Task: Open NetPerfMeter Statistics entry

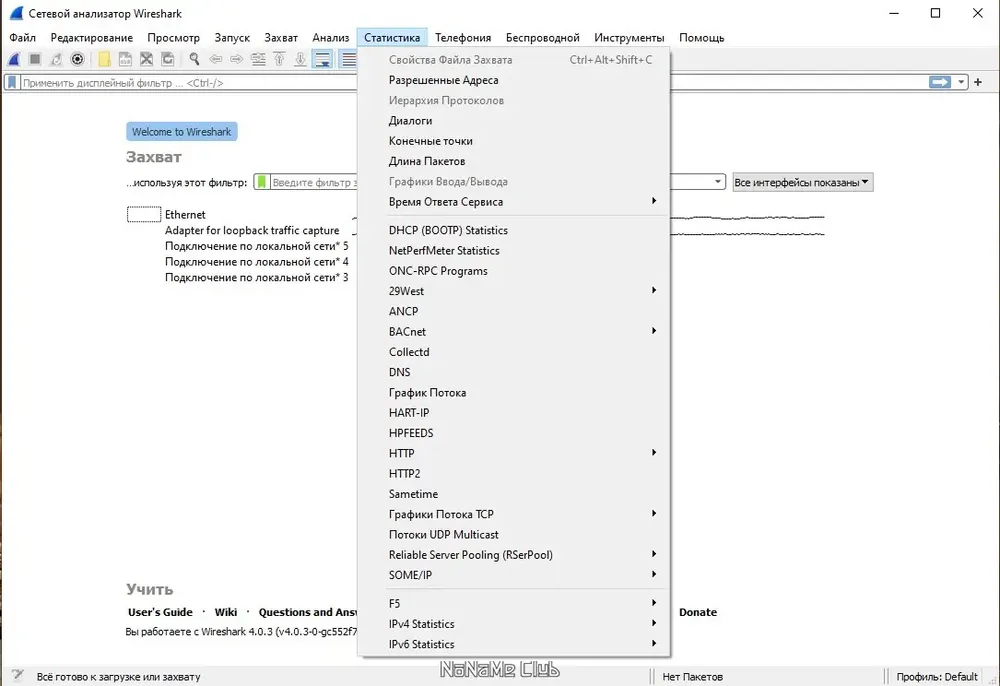Action: point(514,251)
